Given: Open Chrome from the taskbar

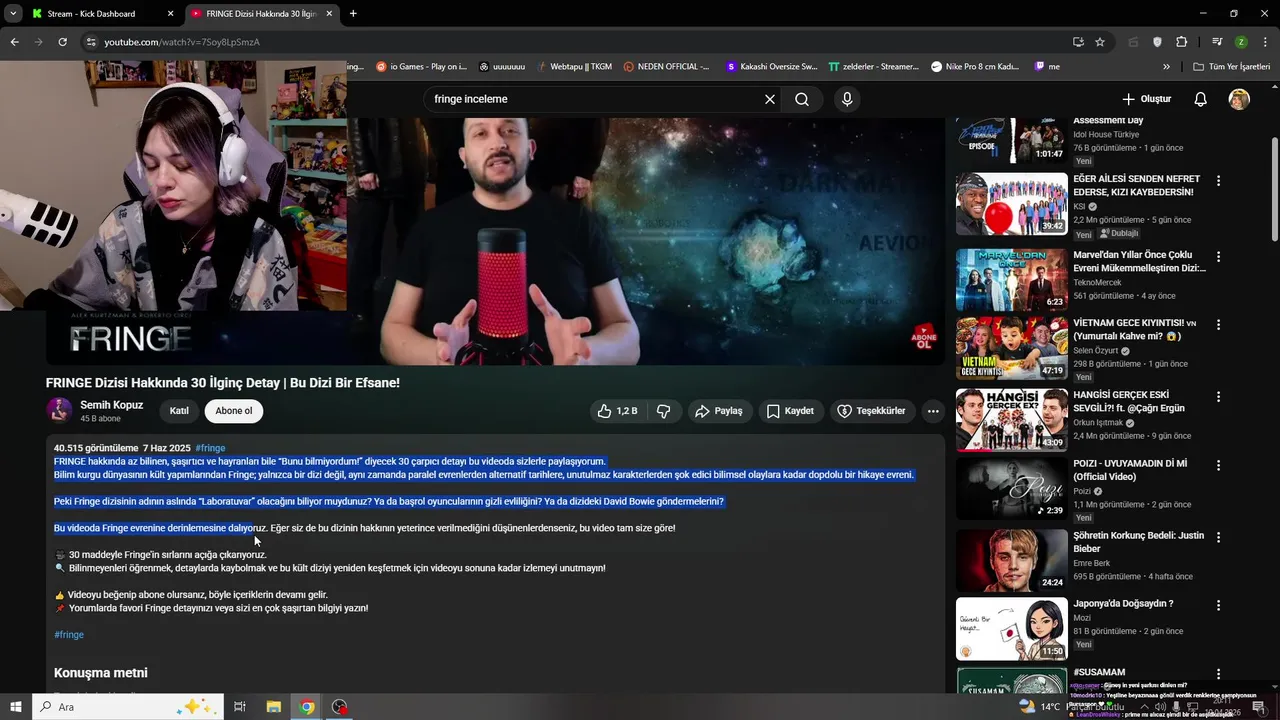Looking at the screenshot, I should tap(307, 707).
